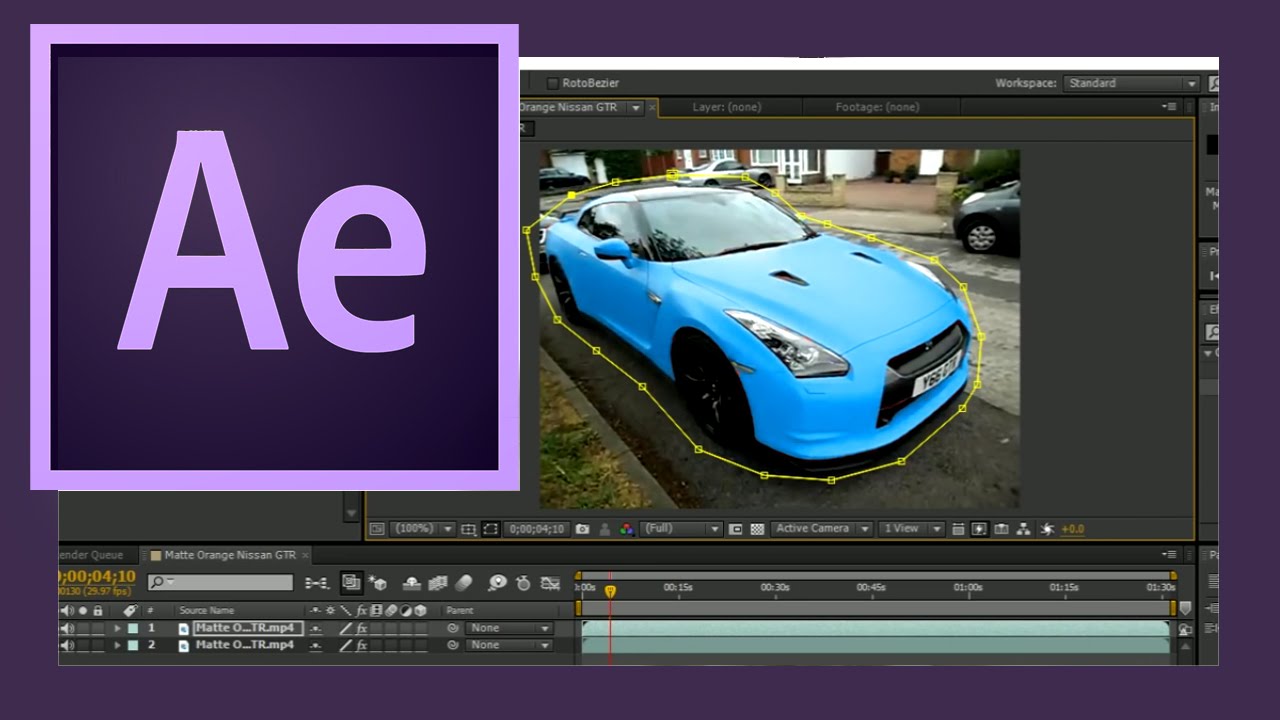Click the timeline playhead current-time indicator
The height and width of the screenshot is (720, 1280).
pos(610,591)
